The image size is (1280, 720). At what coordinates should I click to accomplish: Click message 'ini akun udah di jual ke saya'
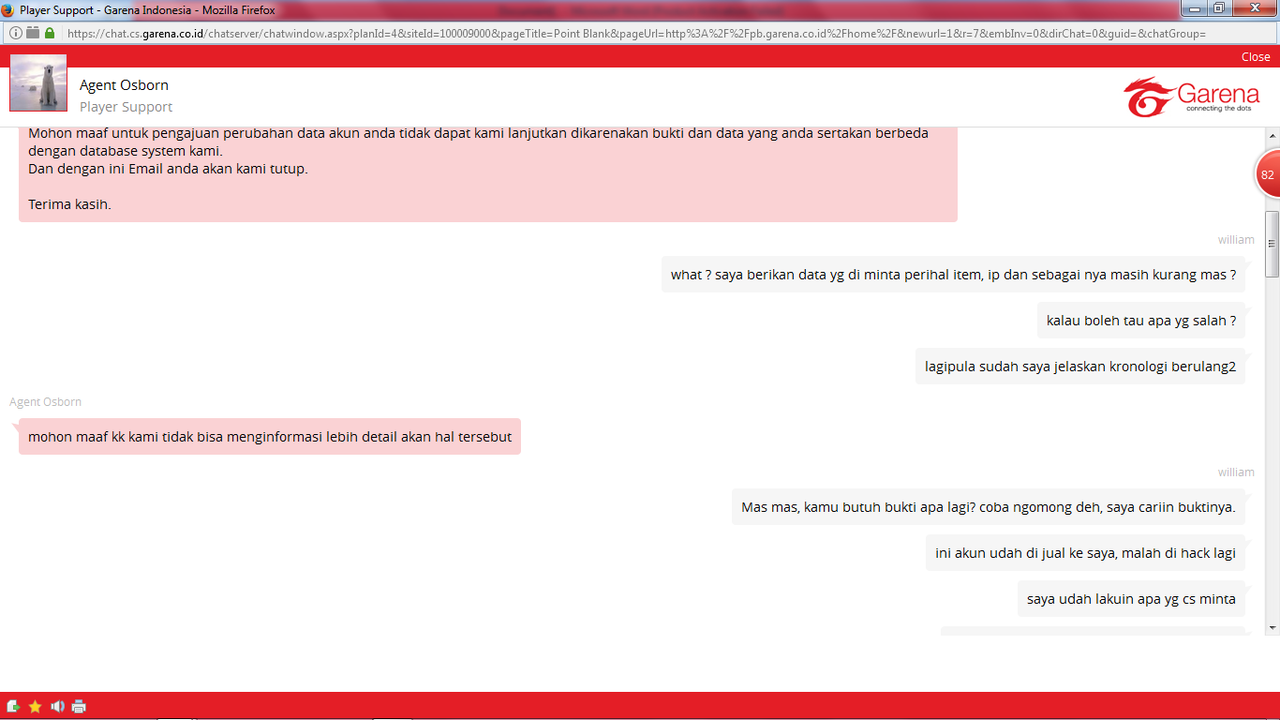pos(1085,553)
